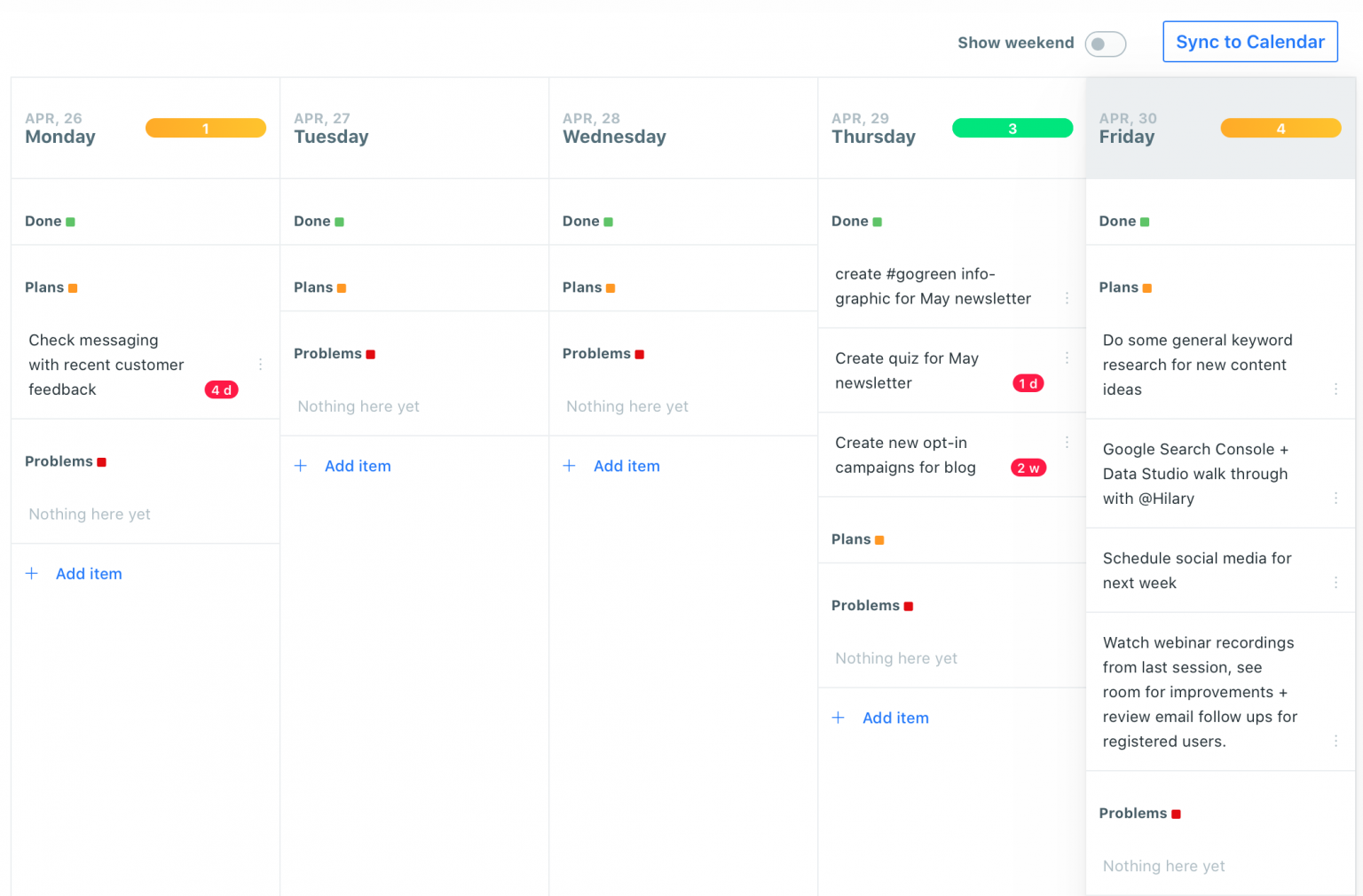Viewport: 1363px width, 896px height.
Task: Click plus icon beside Thursday's Add item
Action: tap(839, 717)
